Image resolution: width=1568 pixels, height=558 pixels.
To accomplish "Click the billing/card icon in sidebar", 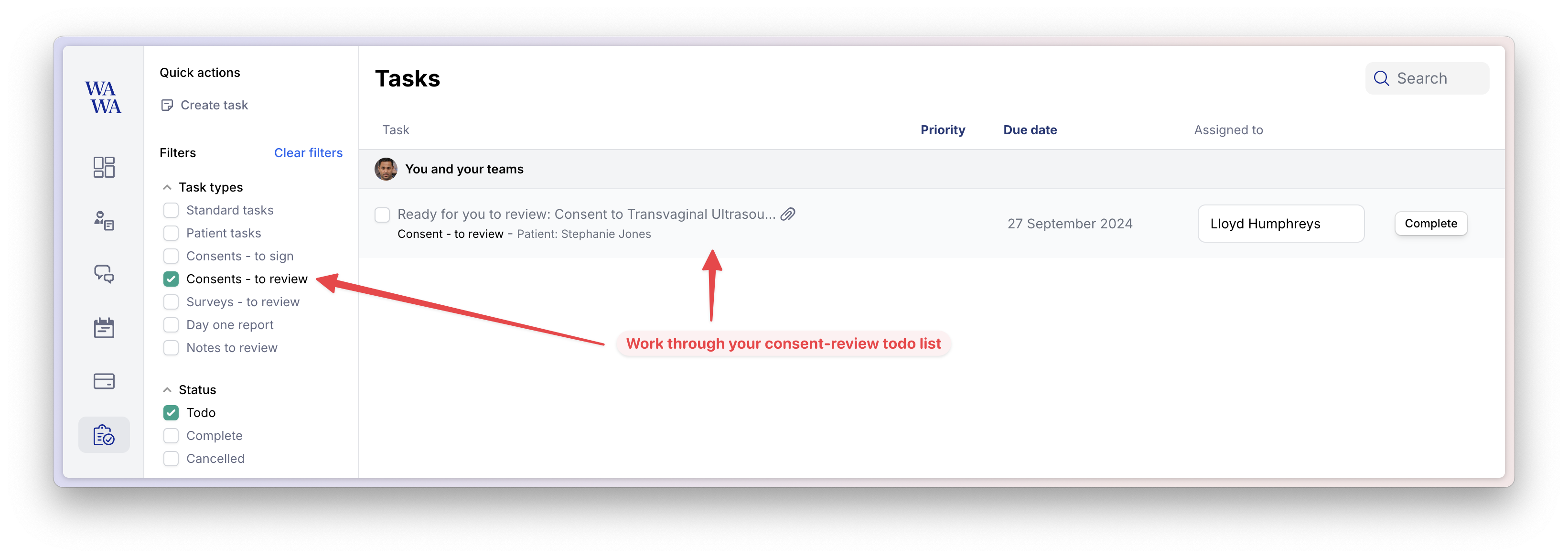I will (x=103, y=381).
